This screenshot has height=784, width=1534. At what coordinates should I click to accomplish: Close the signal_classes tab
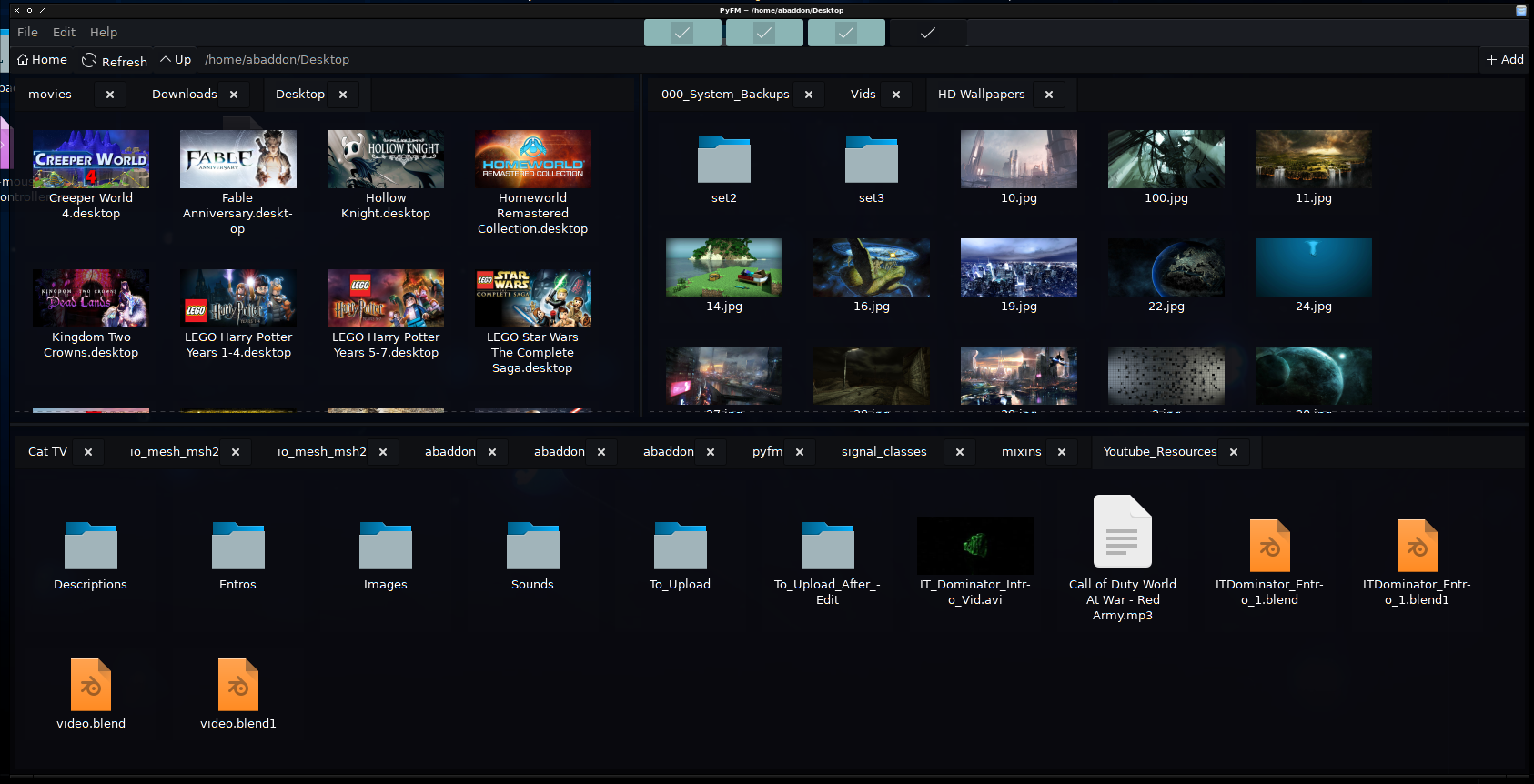(960, 452)
